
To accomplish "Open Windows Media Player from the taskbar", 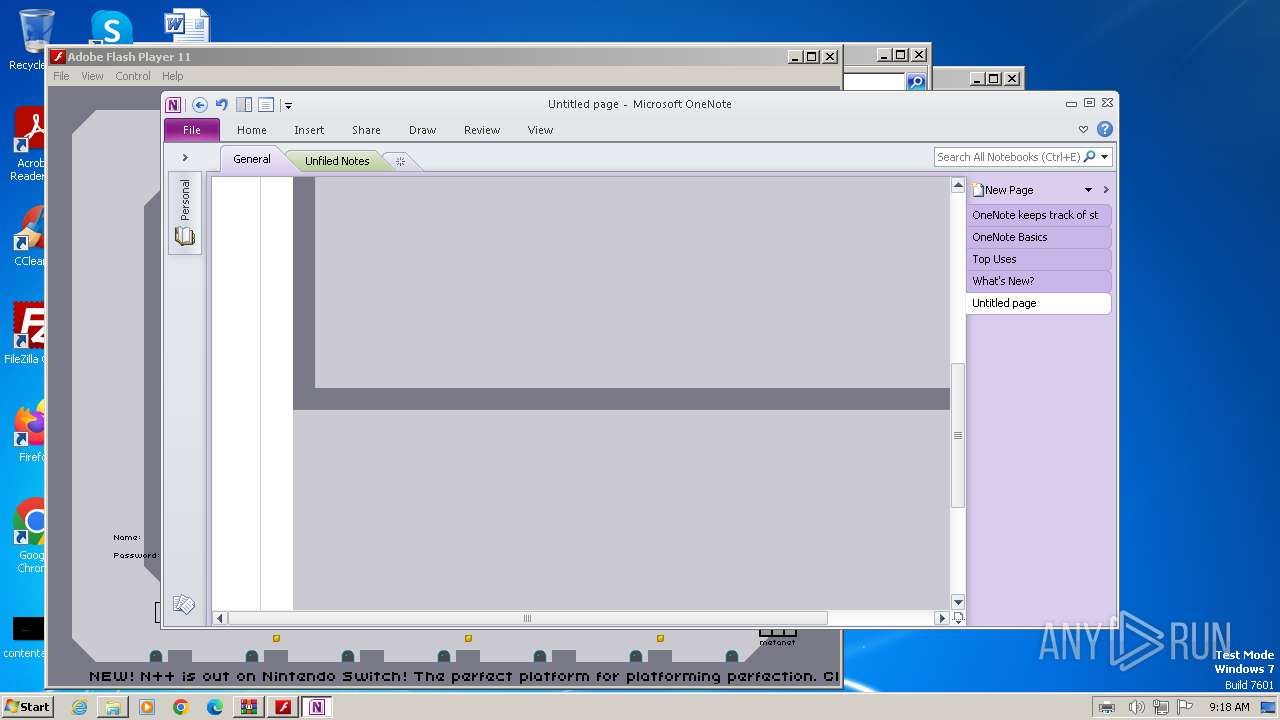I will click(147, 707).
